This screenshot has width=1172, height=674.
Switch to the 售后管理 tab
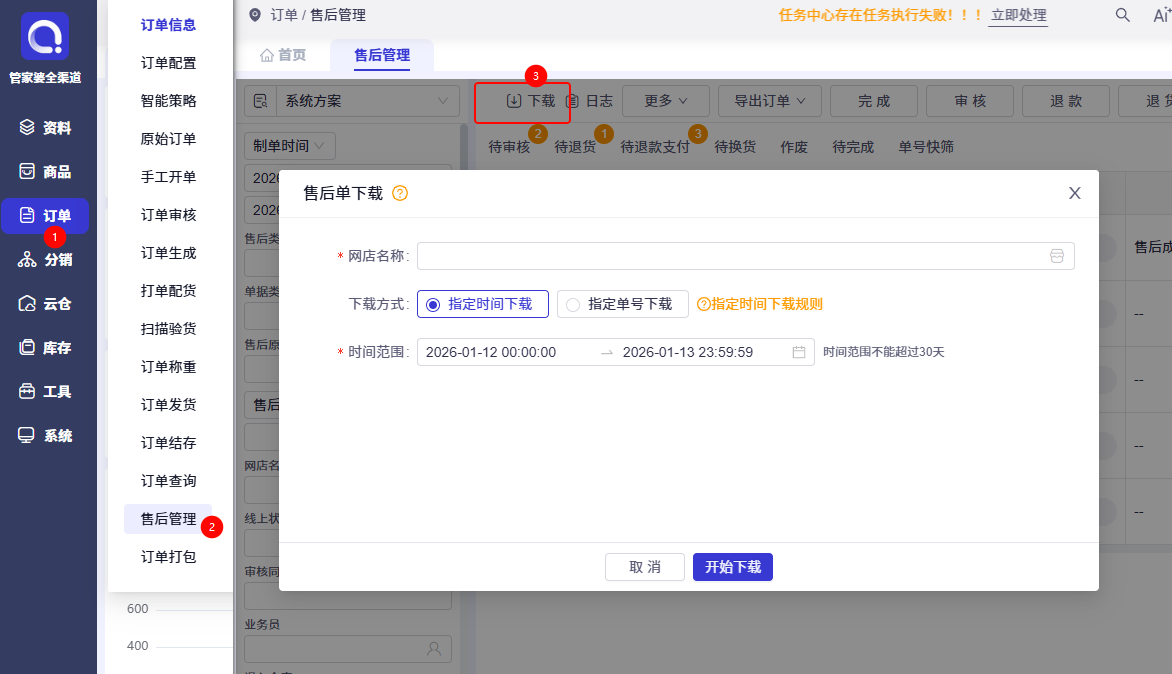382,55
